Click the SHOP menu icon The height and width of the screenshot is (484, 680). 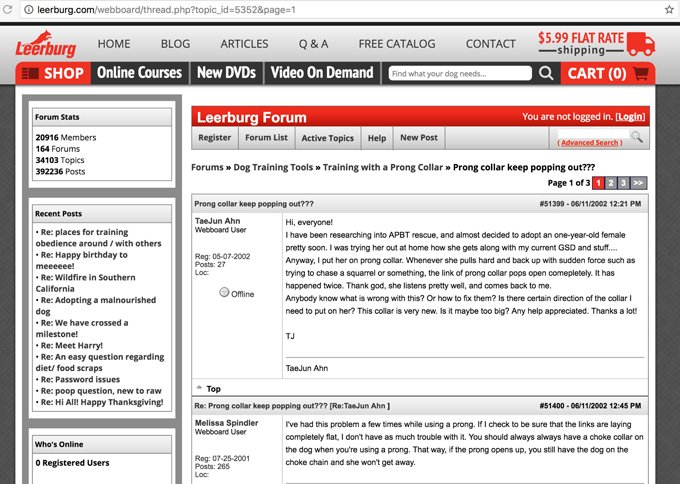(x=30, y=73)
